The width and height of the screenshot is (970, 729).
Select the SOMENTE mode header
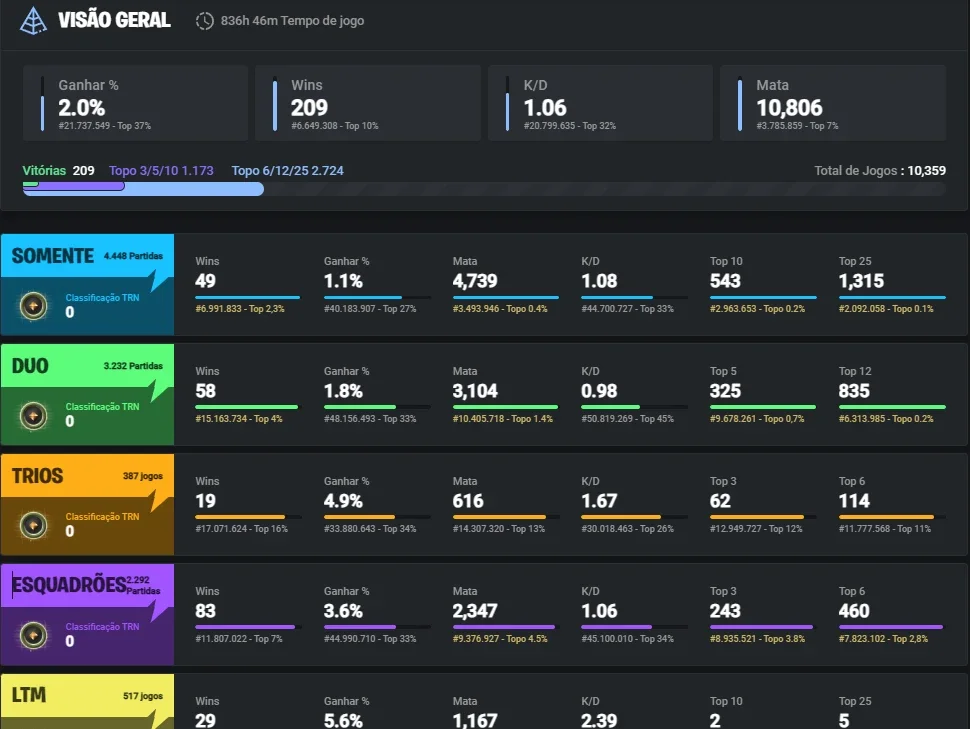tap(87, 255)
